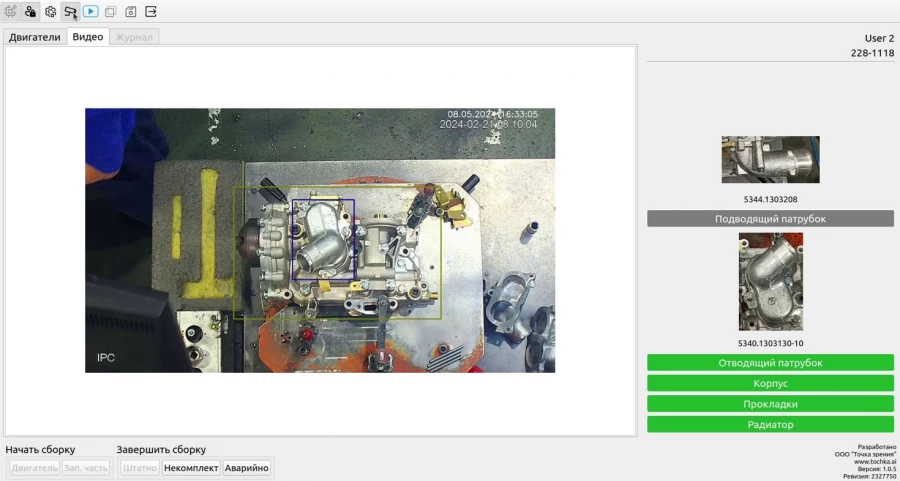Click the User 2 label
This screenshot has width=900, height=481.
879,38
